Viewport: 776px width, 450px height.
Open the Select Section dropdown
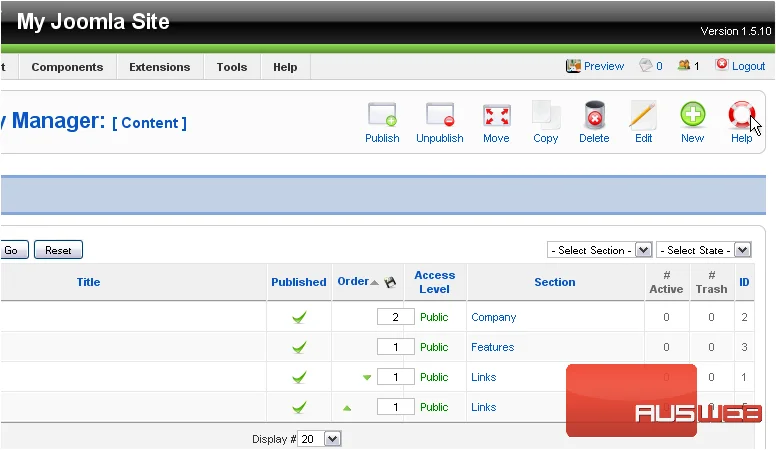(x=600, y=250)
